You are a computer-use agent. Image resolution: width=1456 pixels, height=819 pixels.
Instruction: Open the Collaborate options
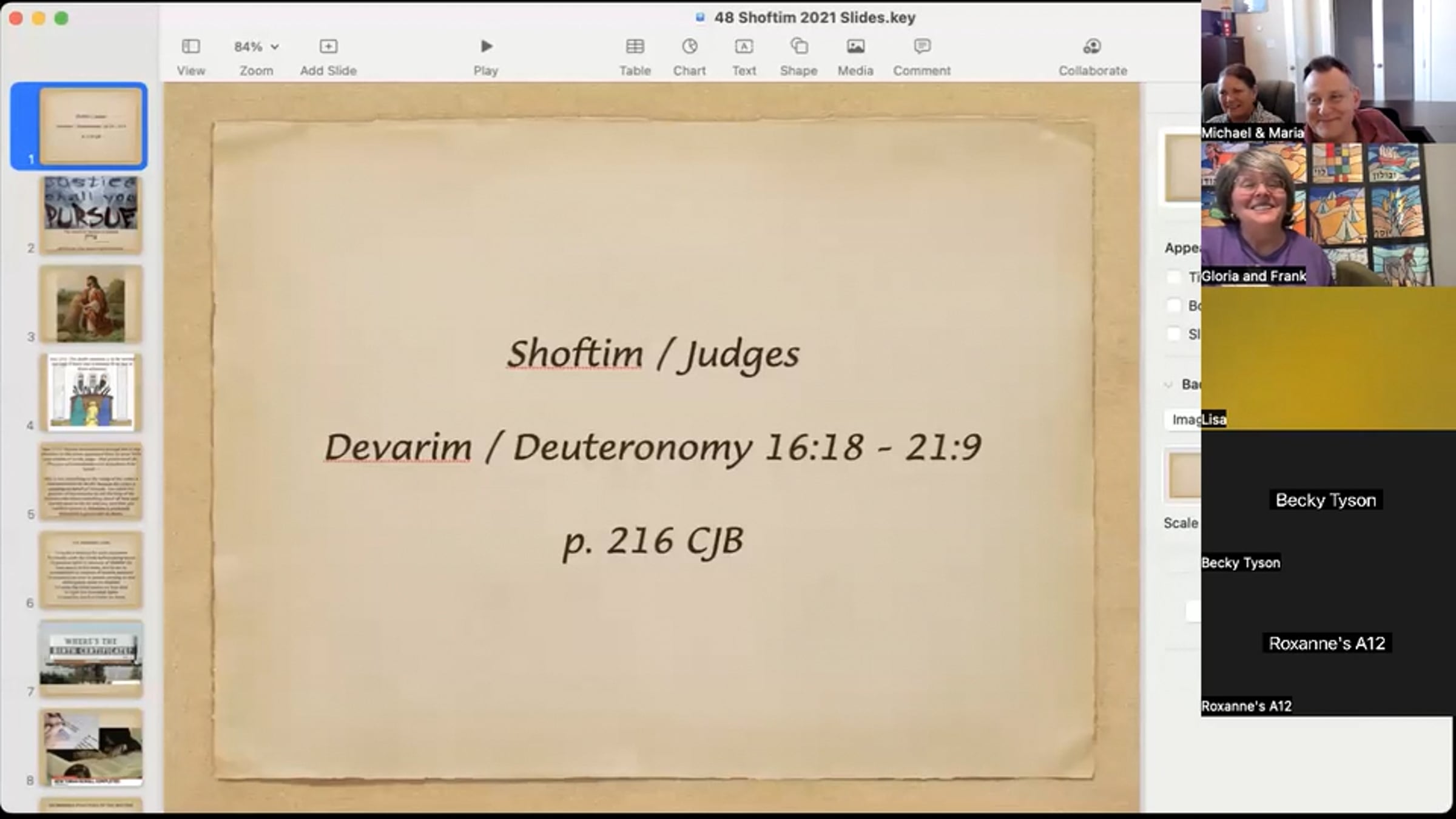(1092, 47)
